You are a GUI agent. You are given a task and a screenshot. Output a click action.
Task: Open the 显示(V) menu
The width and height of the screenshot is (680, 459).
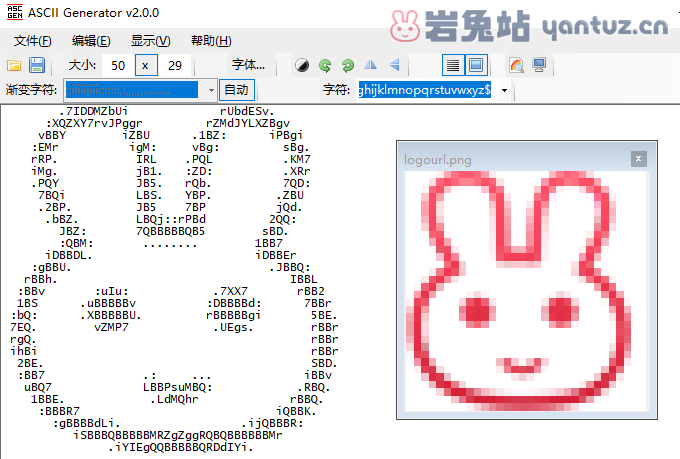coord(150,41)
